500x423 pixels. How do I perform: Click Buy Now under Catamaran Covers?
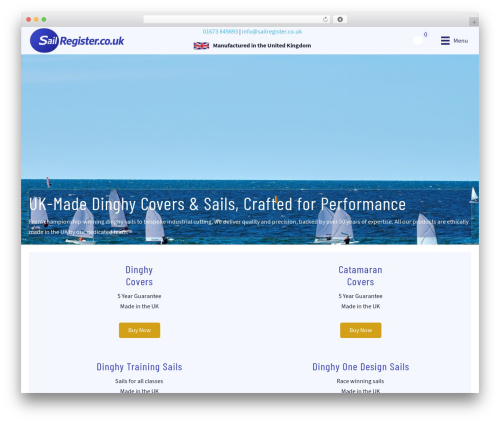pos(361,330)
